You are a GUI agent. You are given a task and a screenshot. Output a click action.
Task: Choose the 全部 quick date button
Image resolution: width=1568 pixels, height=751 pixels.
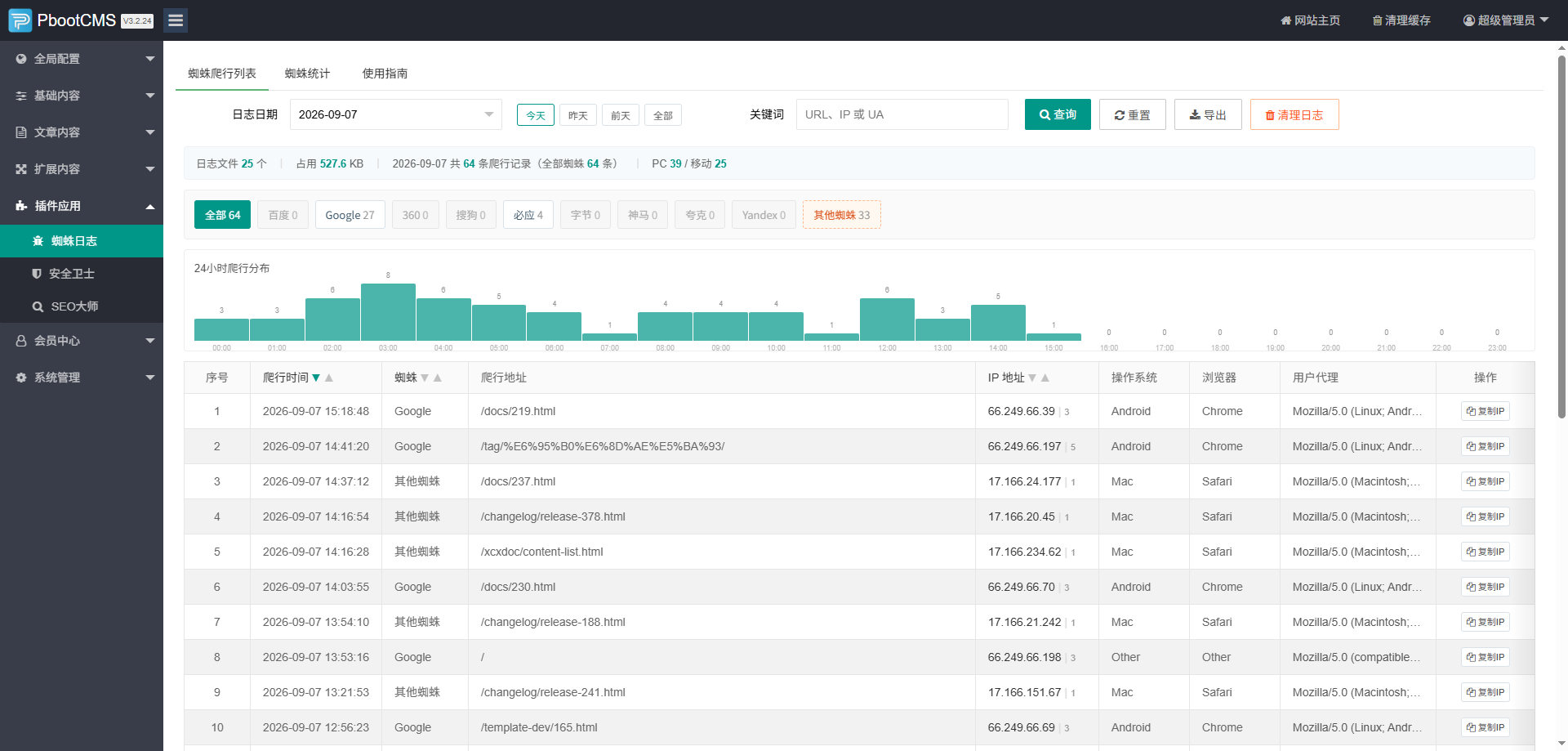pyautogui.click(x=663, y=115)
